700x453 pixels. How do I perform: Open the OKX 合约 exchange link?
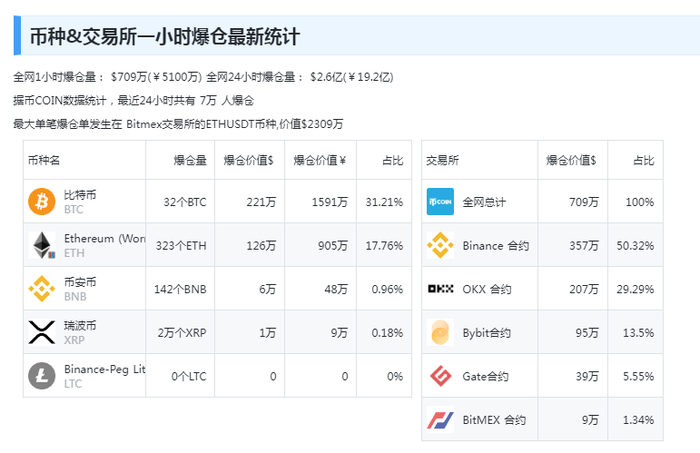coord(487,290)
